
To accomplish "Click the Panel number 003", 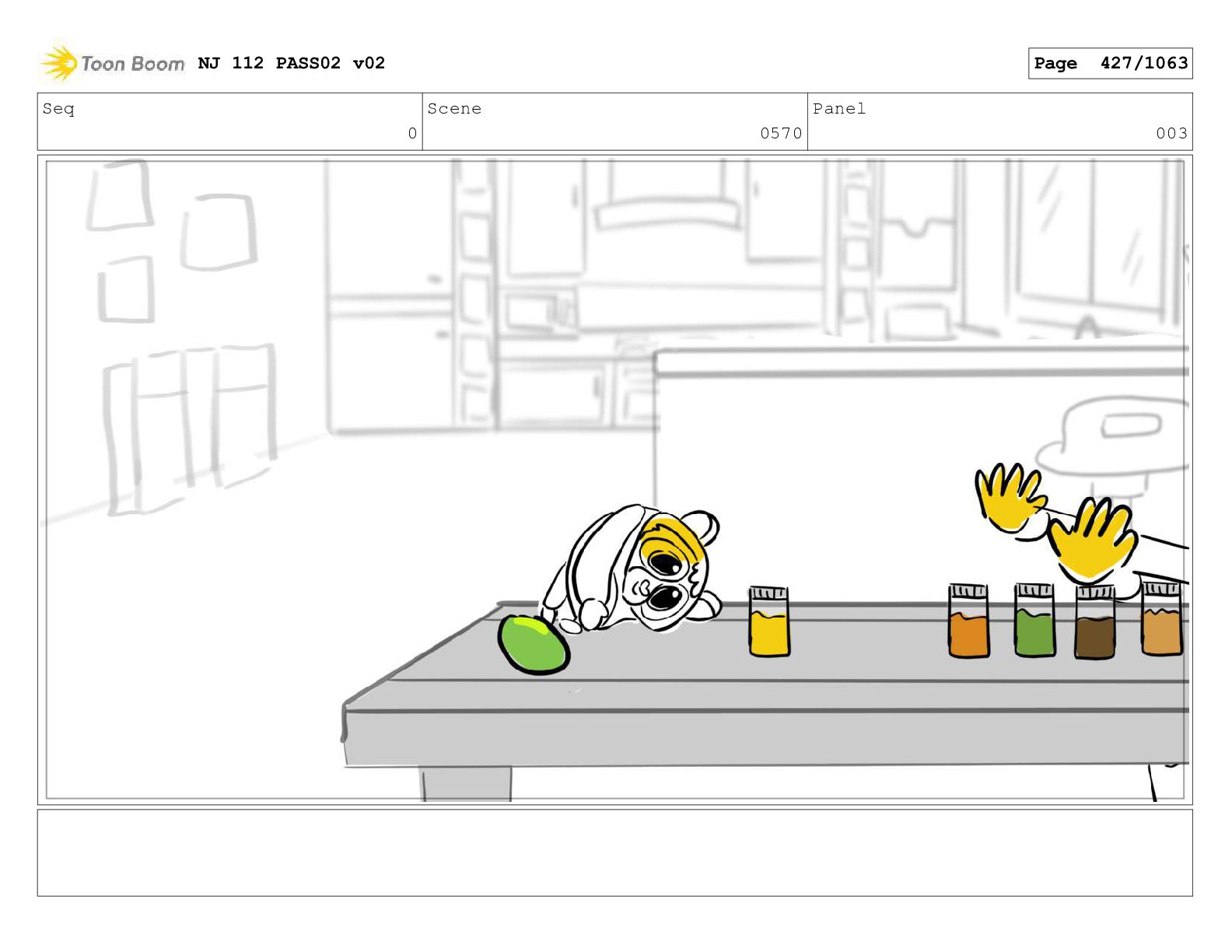I will [1171, 133].
